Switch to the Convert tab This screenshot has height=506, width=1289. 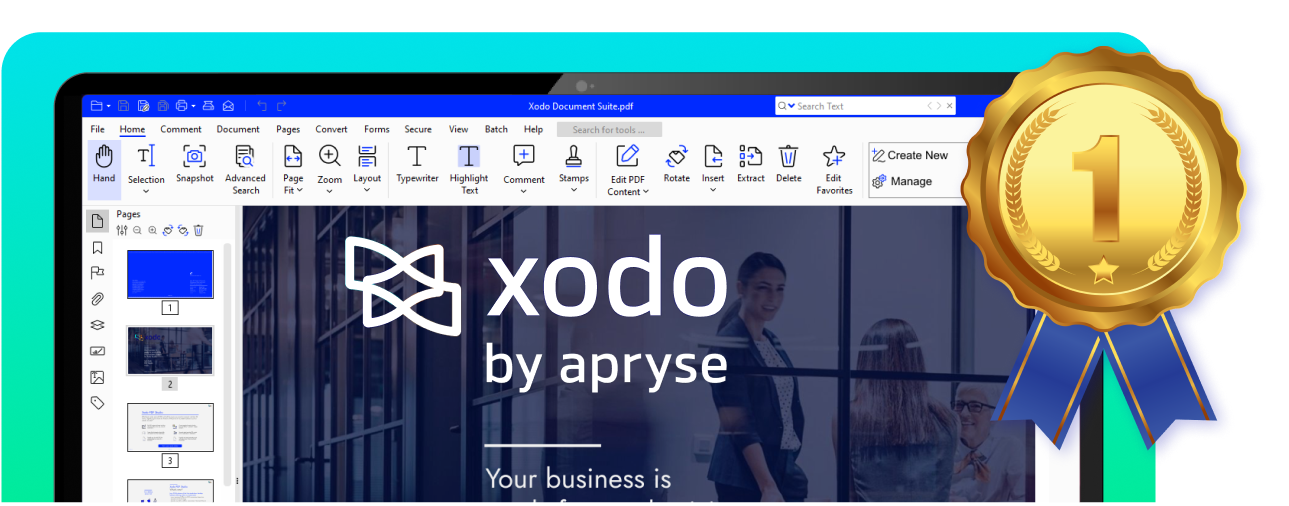(x=331, y=129)
